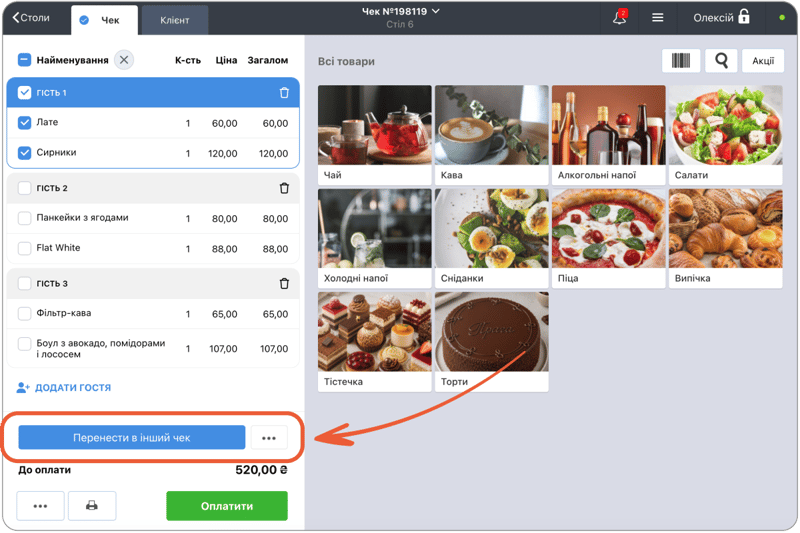Check the Фільтр-кава checkbox
Image resolution: width=800 pixels, height=533 pixels.
click(24, 313)
